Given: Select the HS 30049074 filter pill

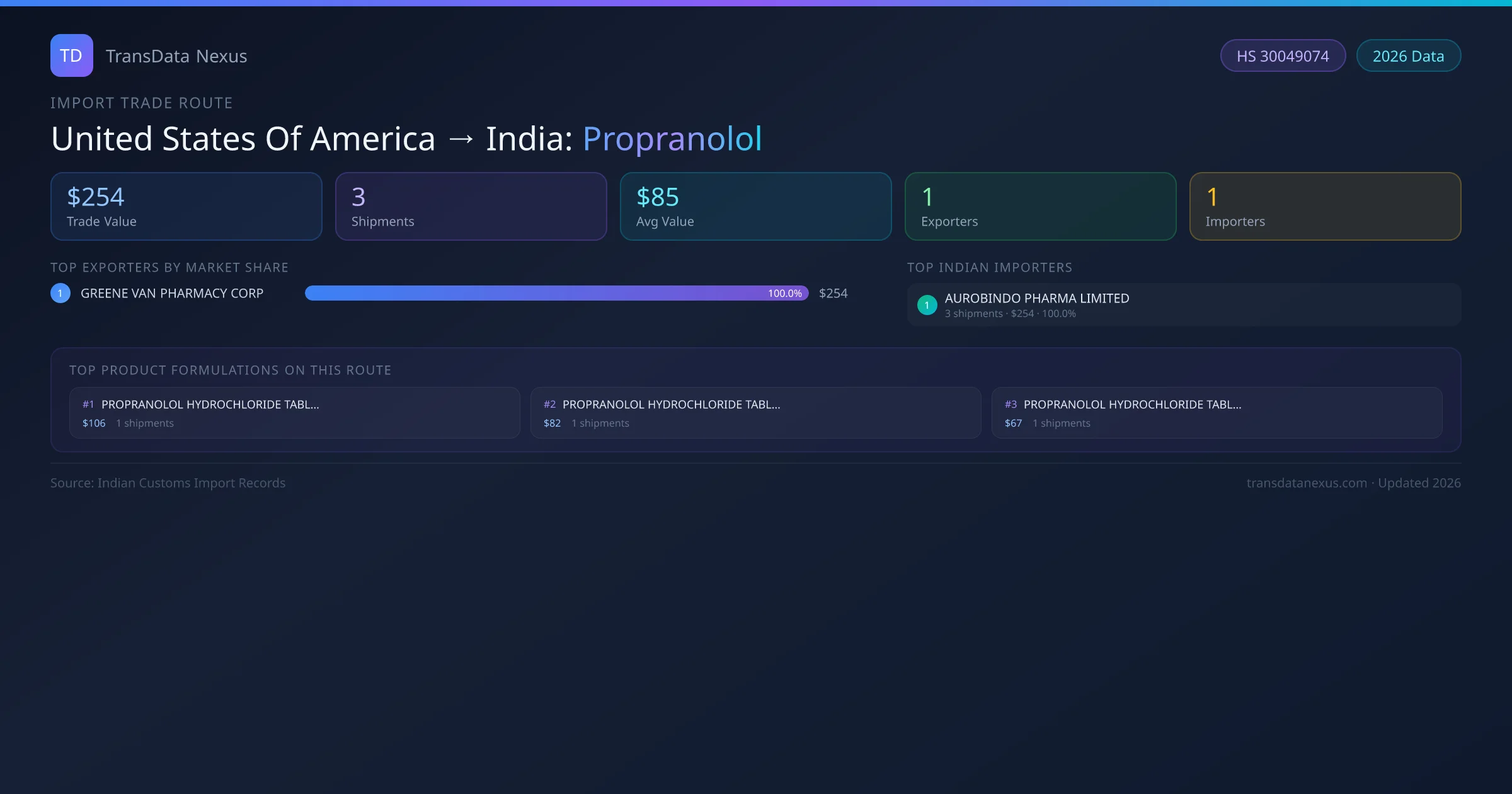Looking at the screenshot, I should [1283, 55].
